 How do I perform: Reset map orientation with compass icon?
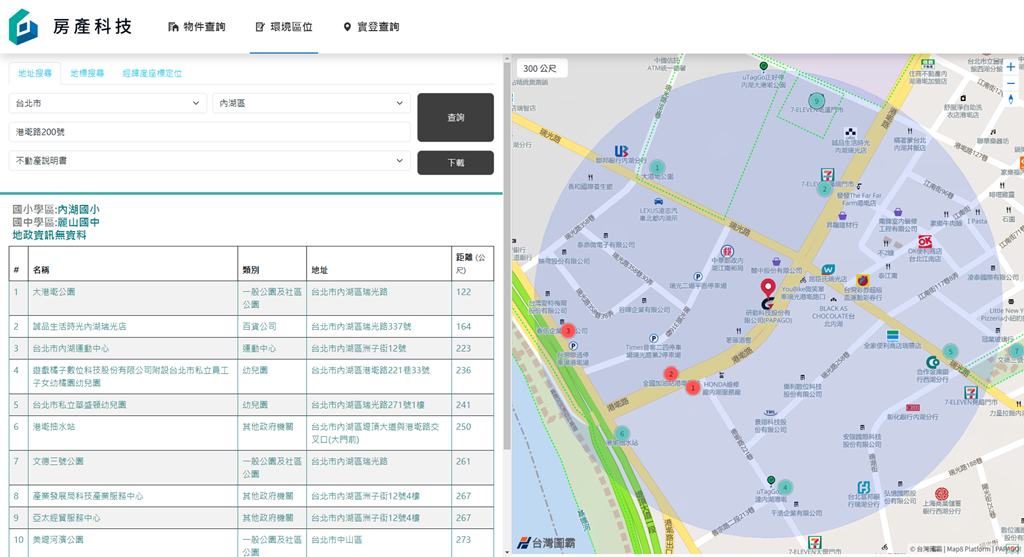pos(1010,99)
